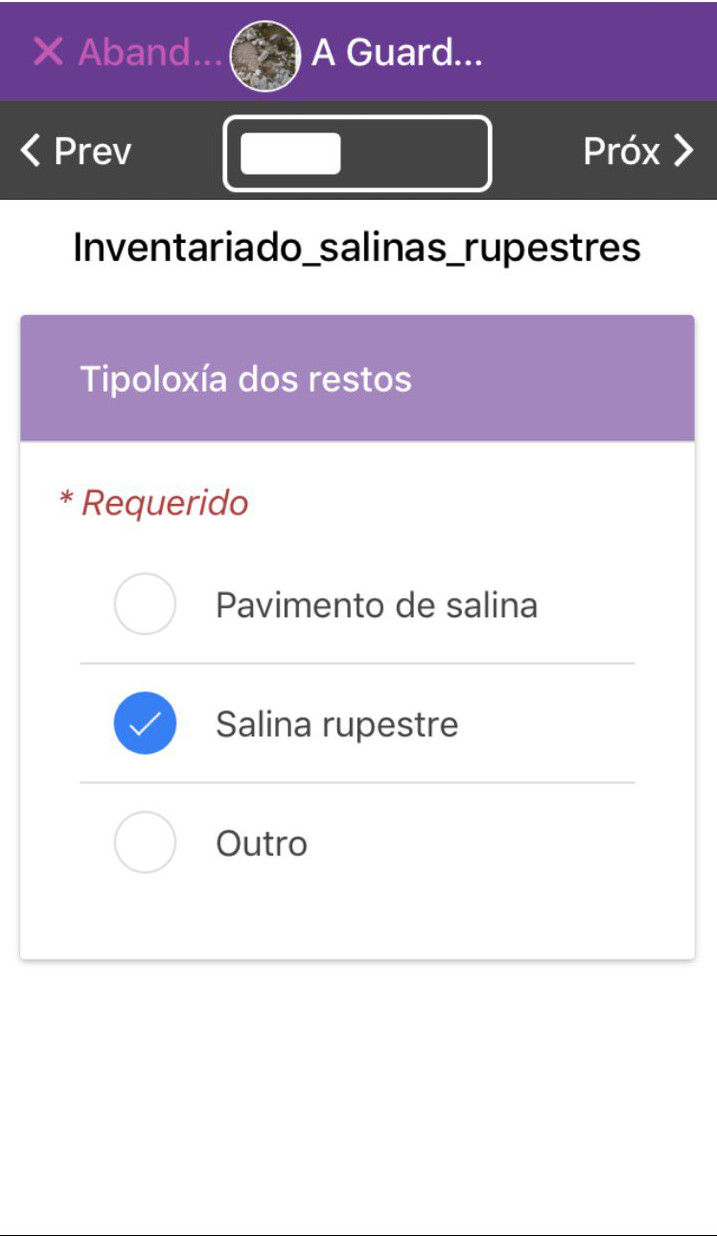Viewport: 717px width, 1236px height.
Task: Advance with the Próx label
Action: pos(621,151)
